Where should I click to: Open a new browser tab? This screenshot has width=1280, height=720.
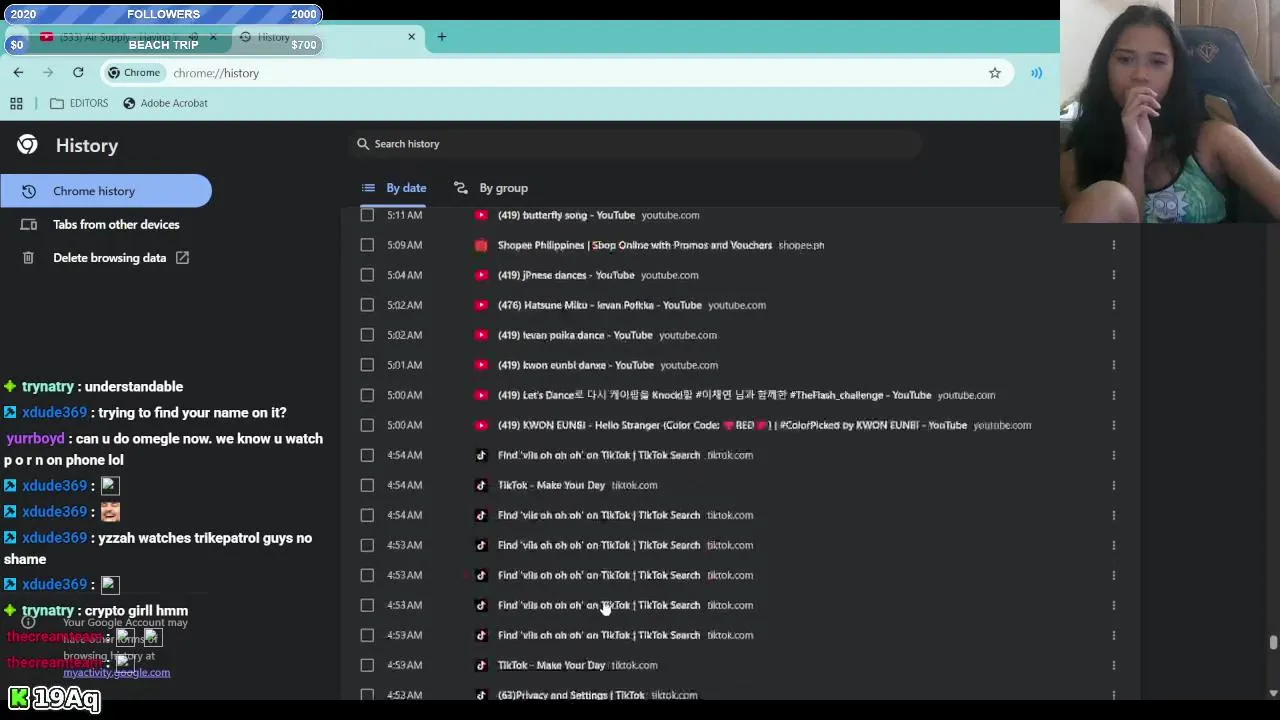[x=441, y=37]
